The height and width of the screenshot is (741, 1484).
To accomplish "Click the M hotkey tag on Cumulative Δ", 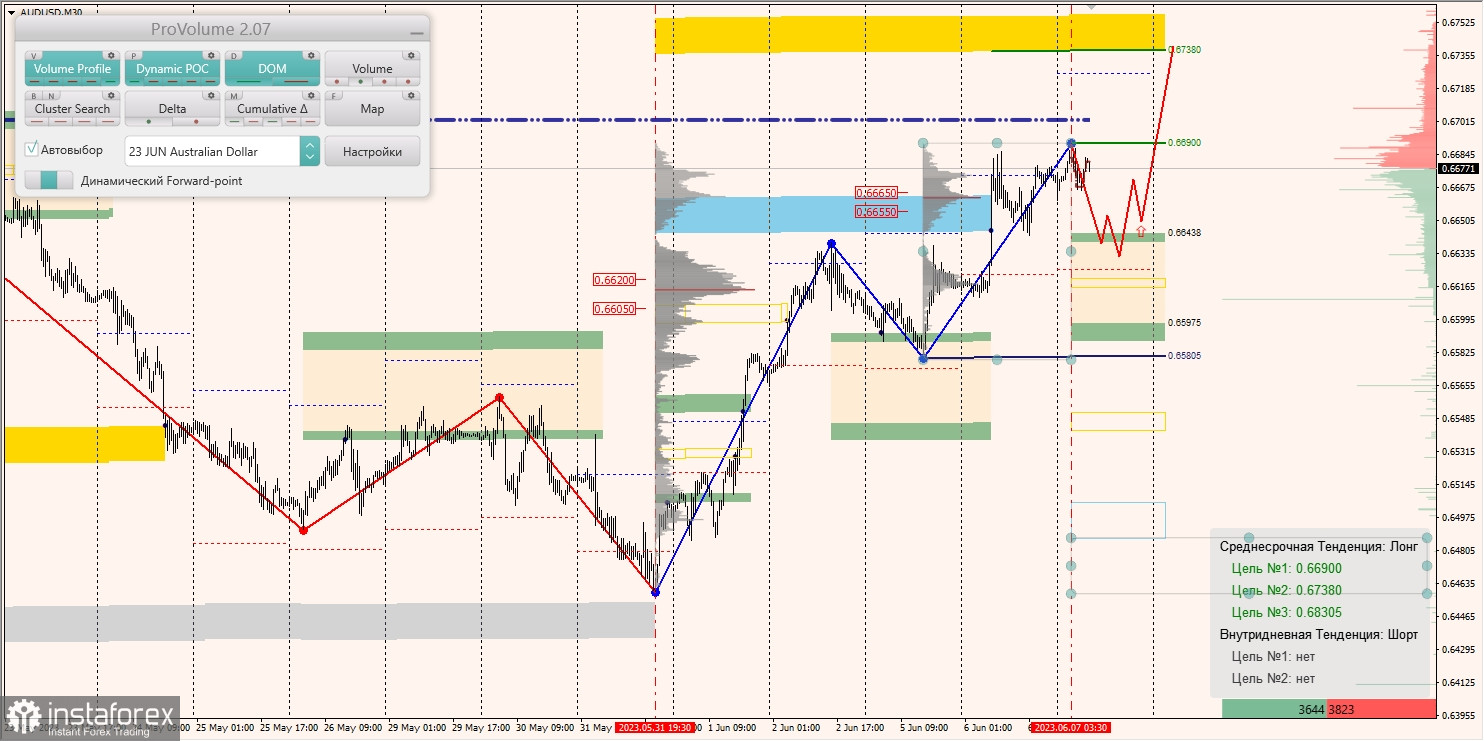I will click(x=235, y=96).
